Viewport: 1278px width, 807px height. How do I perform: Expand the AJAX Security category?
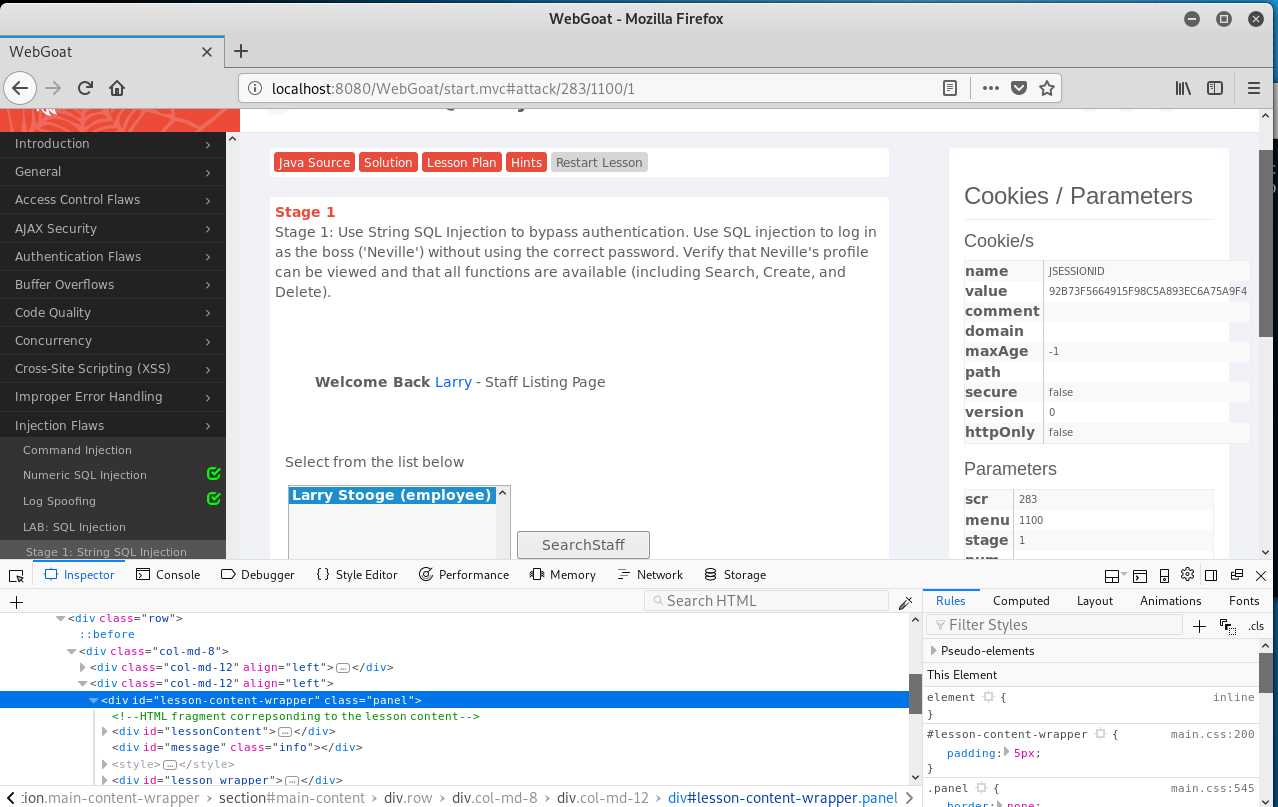pos(113,229)
